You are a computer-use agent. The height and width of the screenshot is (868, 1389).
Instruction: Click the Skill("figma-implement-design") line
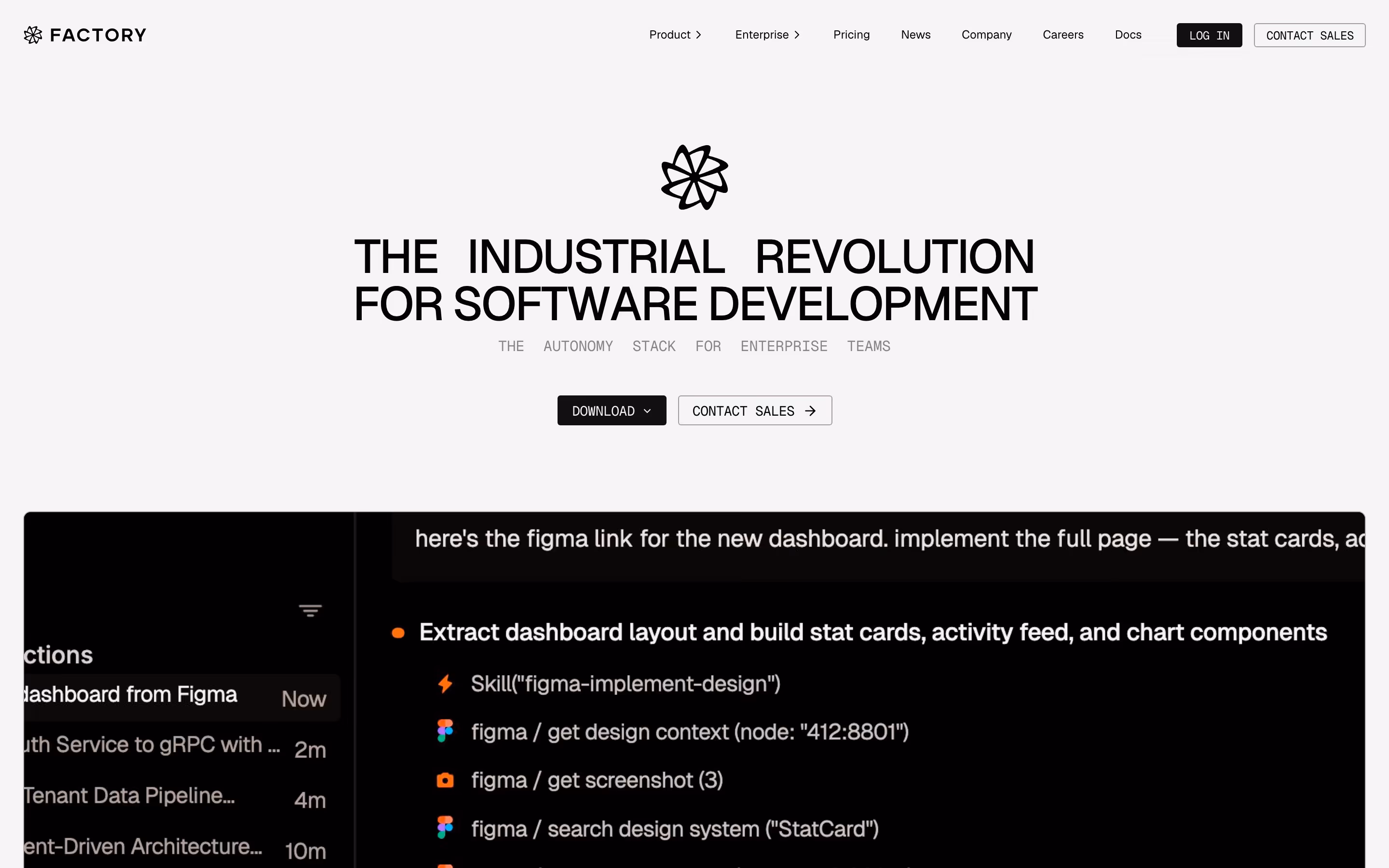[626, 684]
